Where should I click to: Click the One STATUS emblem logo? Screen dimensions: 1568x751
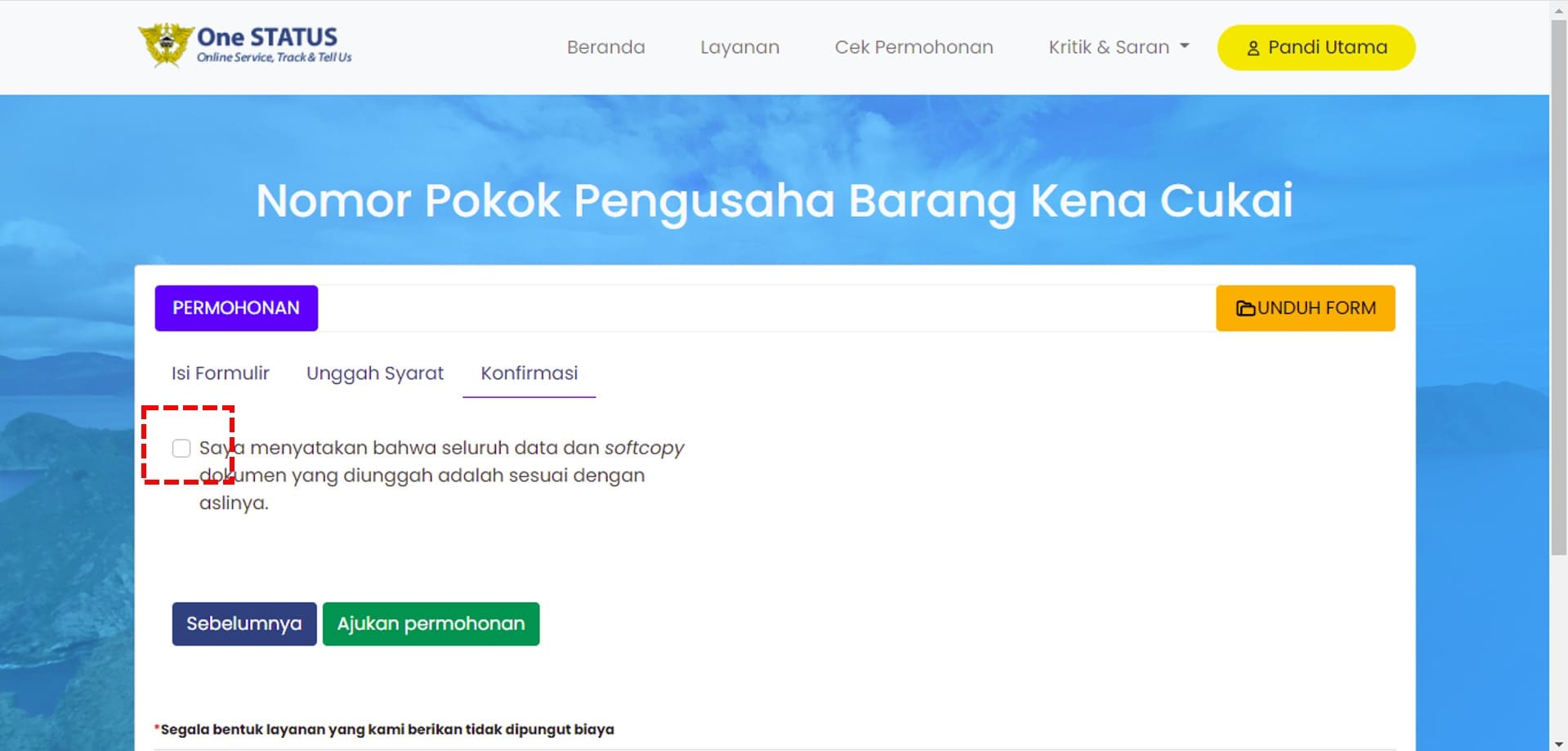coord(166,45)
